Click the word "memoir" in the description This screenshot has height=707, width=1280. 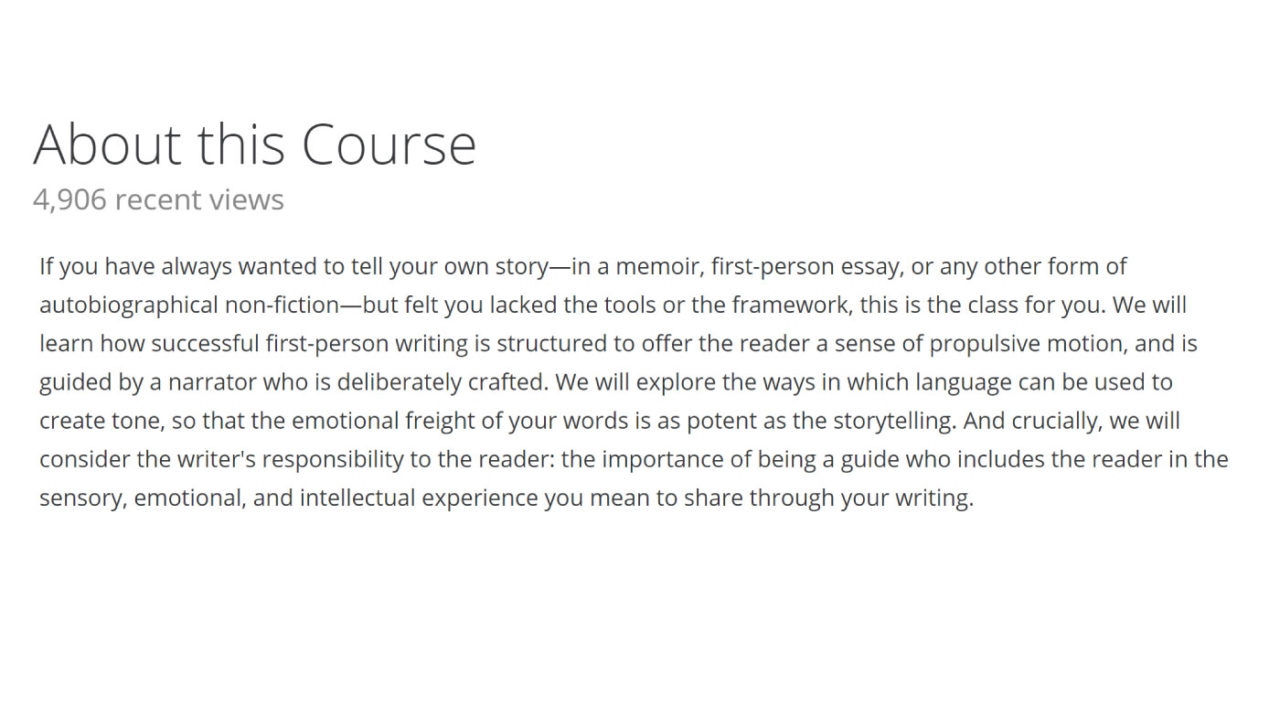pos(656,267)
